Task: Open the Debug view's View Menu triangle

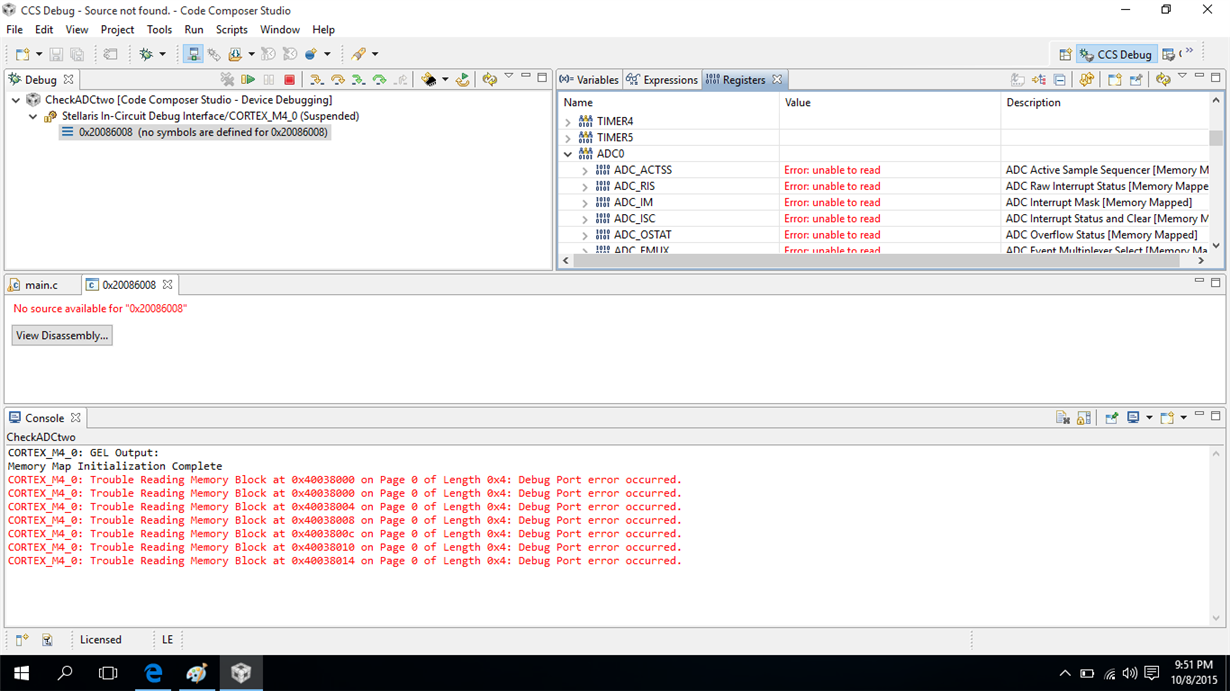Action: (x=509, y=77)
